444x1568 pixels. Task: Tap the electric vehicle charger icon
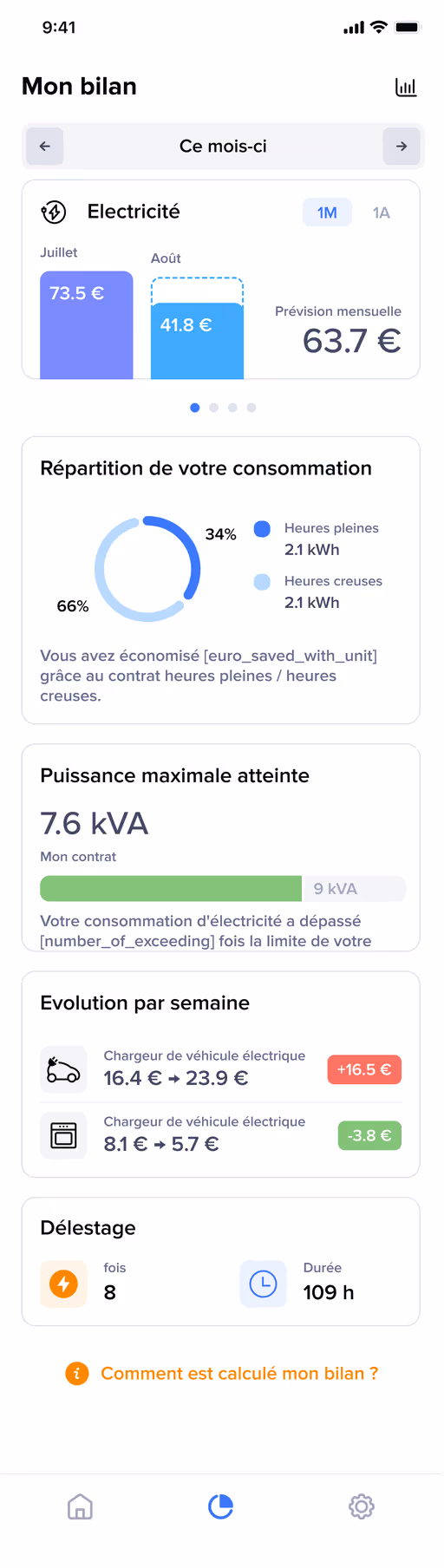63,1069
